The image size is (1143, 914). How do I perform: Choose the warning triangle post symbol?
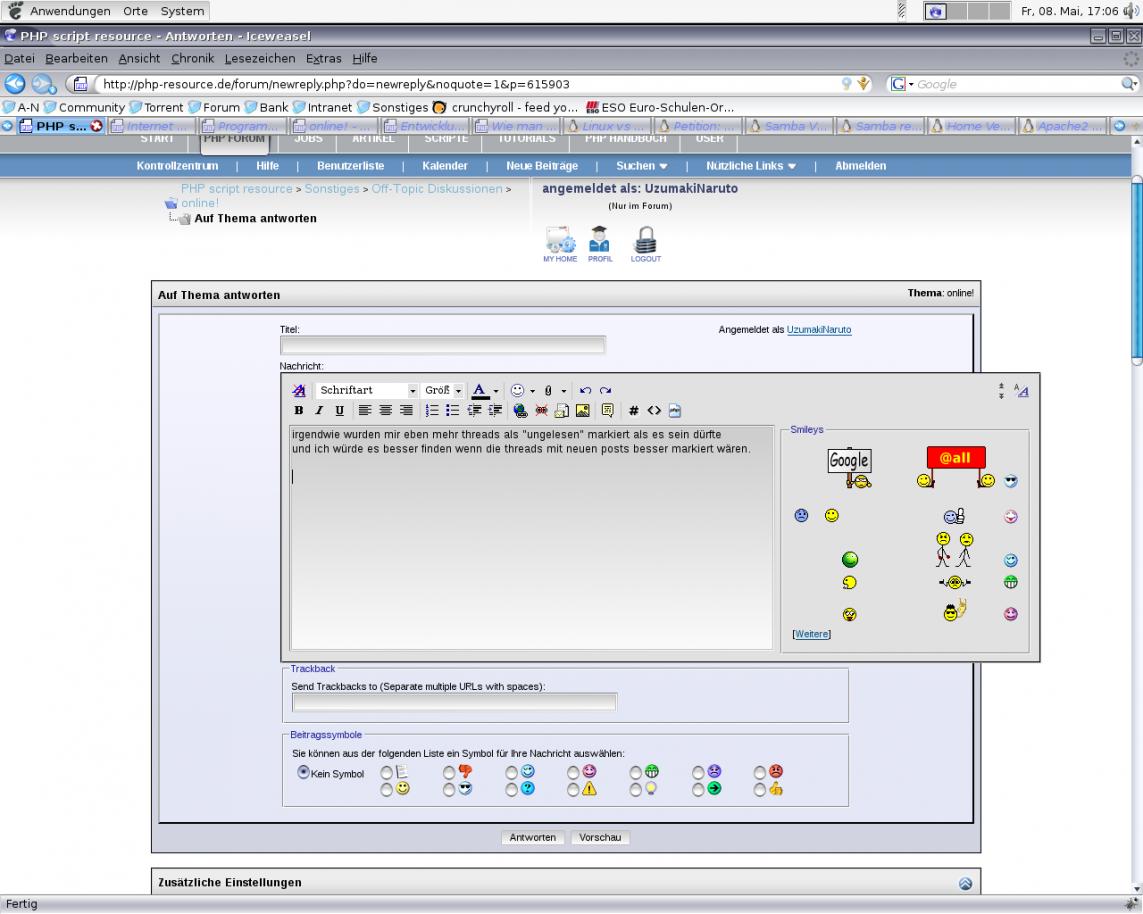coord(573,789)
